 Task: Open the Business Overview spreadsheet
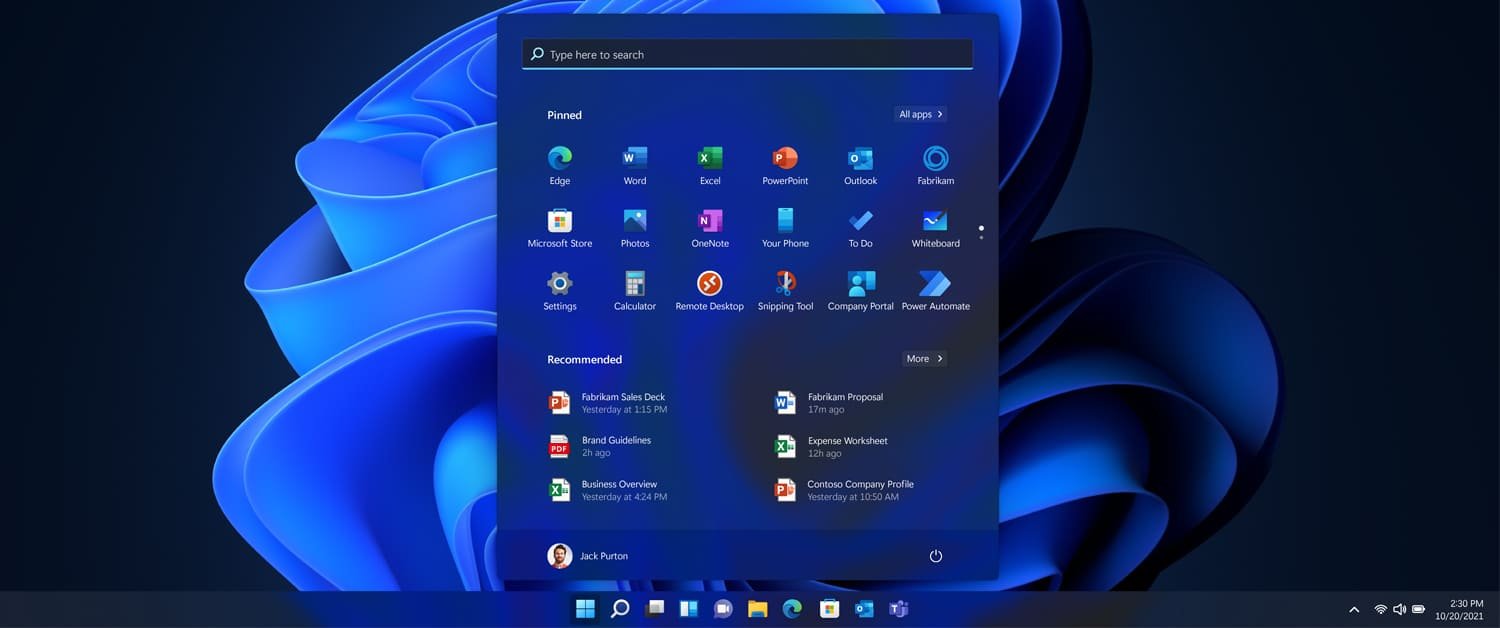tap(608, 490)
